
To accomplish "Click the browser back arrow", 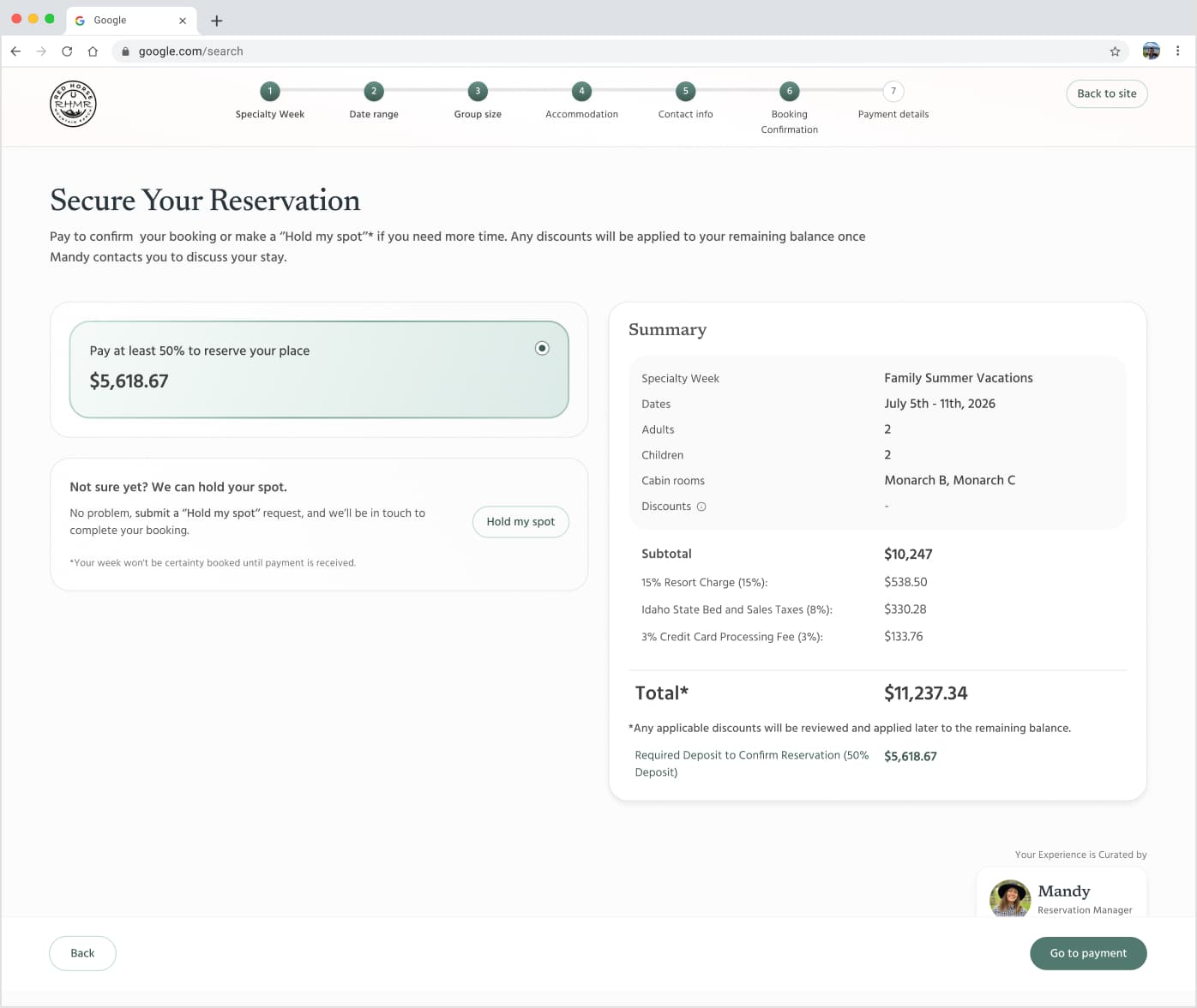I will tap(15, 51).
